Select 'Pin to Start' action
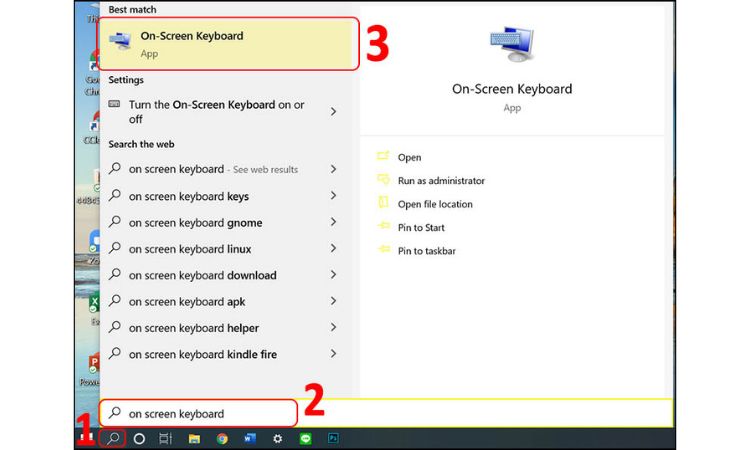750x450 pixels. (421, 228)
